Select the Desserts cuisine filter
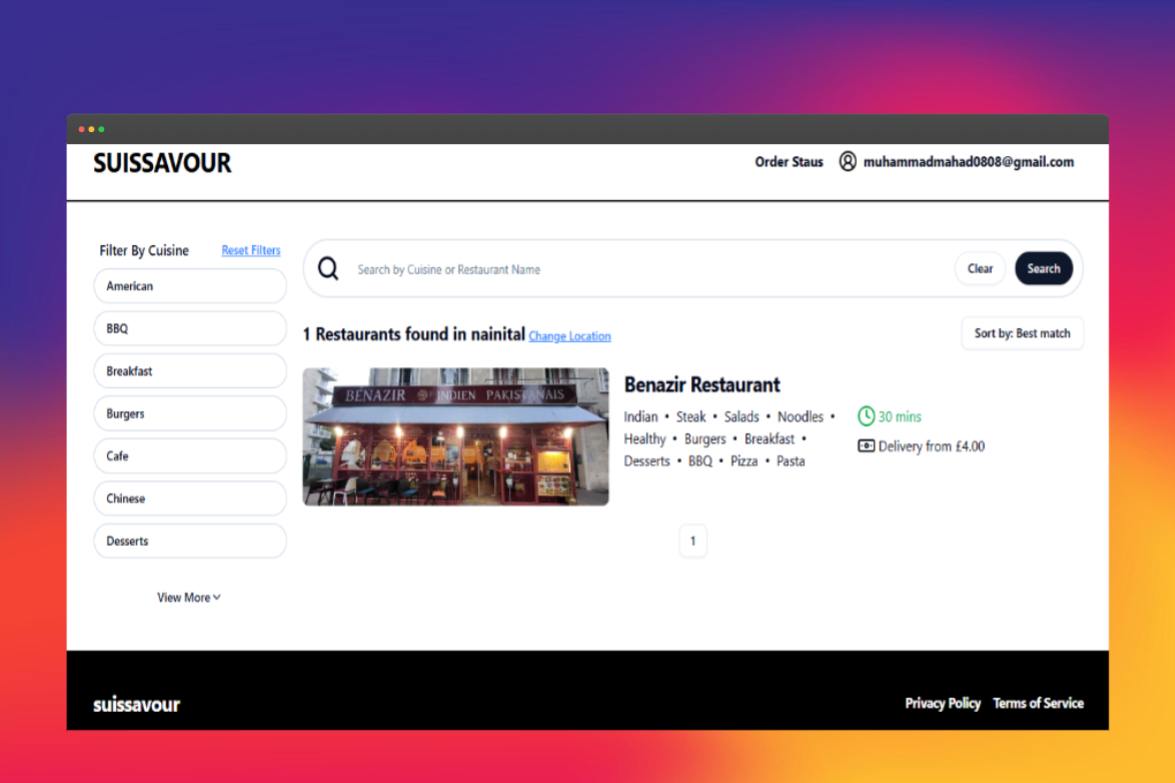The image size is (1175, 783). [x=190, y=541]
